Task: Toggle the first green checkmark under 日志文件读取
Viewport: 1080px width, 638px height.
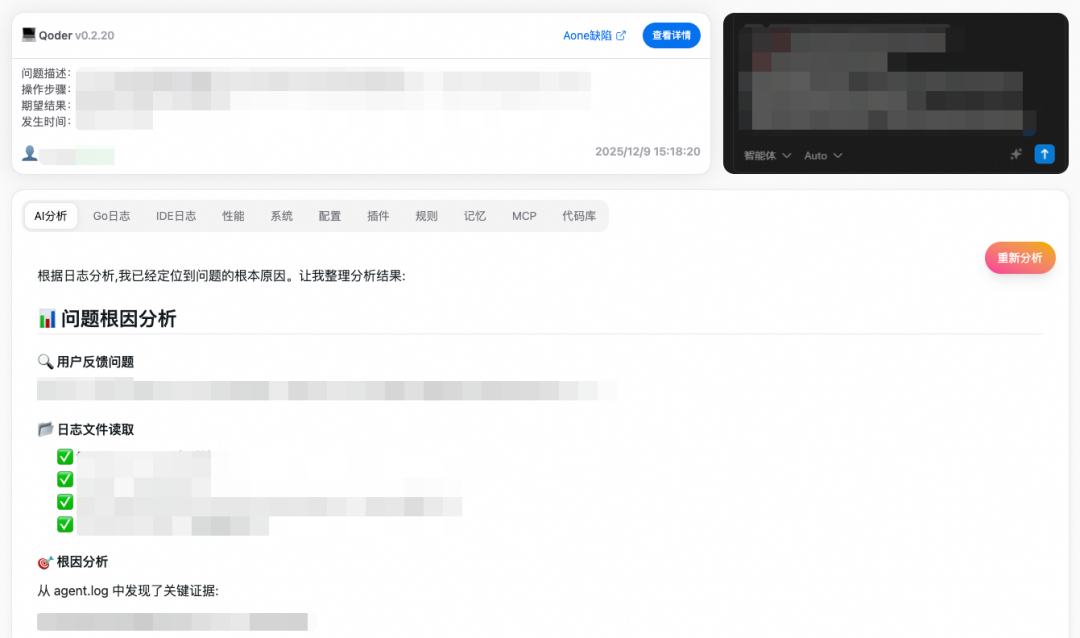Action: point(65,456)
